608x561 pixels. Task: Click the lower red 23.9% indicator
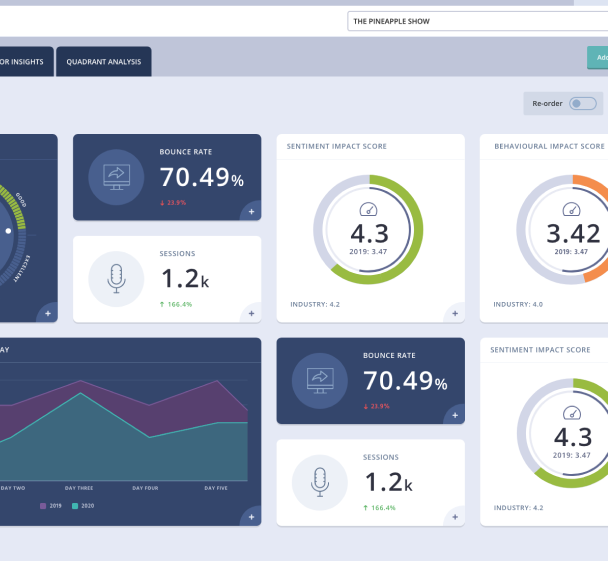[x=377, y=406]
